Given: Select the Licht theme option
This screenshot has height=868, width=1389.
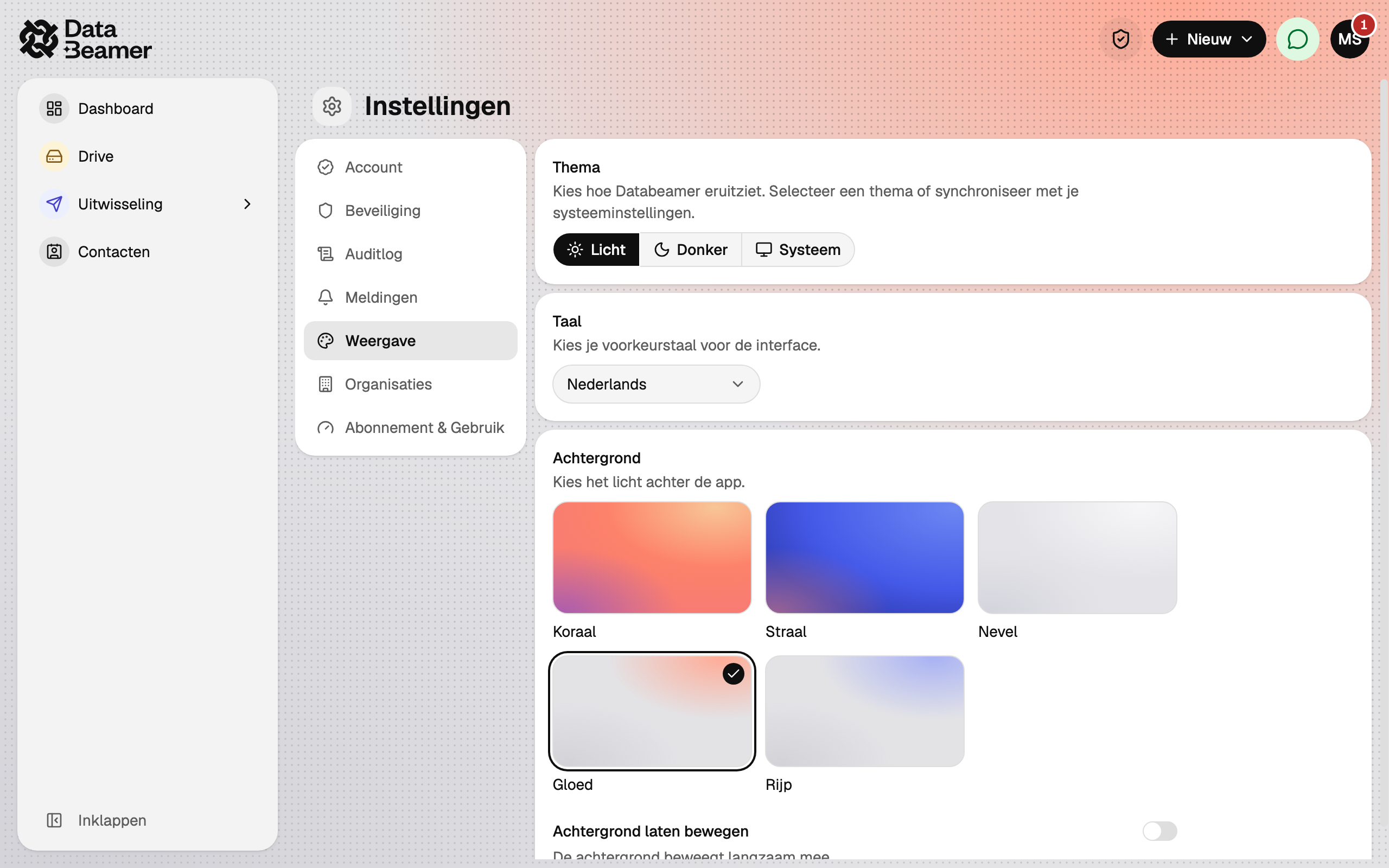Looking at the screenshot, I should pos(596,250).
